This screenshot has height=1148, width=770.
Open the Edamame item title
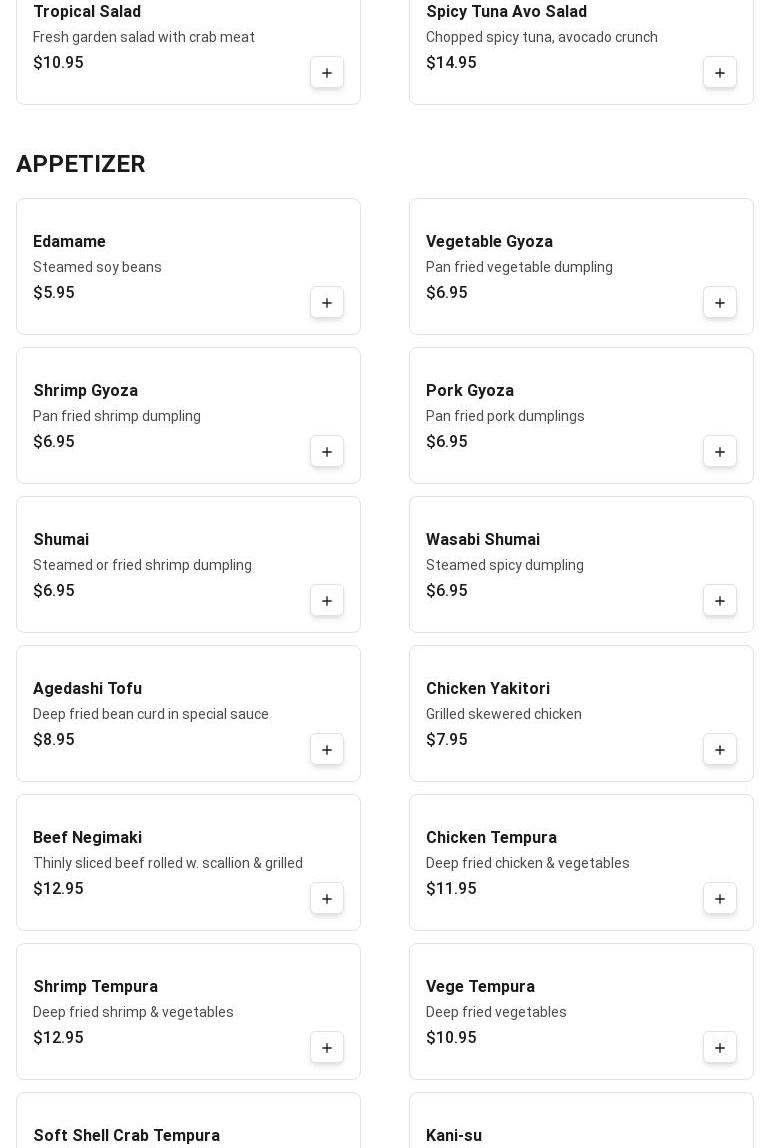[x=69, y=242]
